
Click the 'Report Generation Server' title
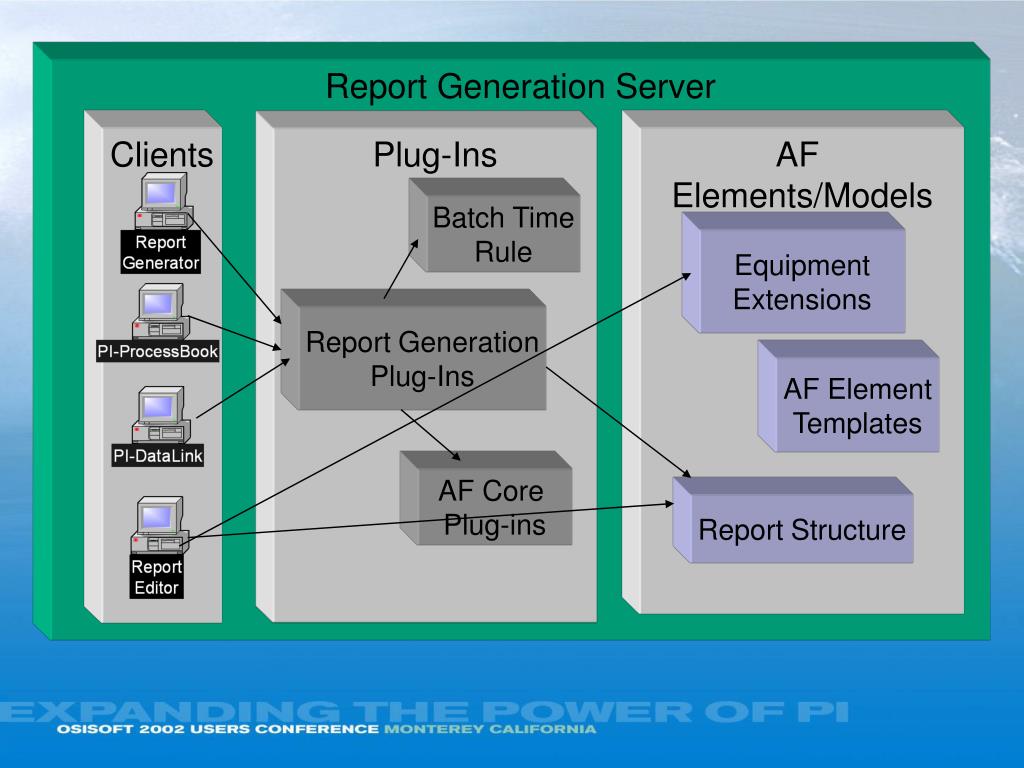tap(520, 86)
